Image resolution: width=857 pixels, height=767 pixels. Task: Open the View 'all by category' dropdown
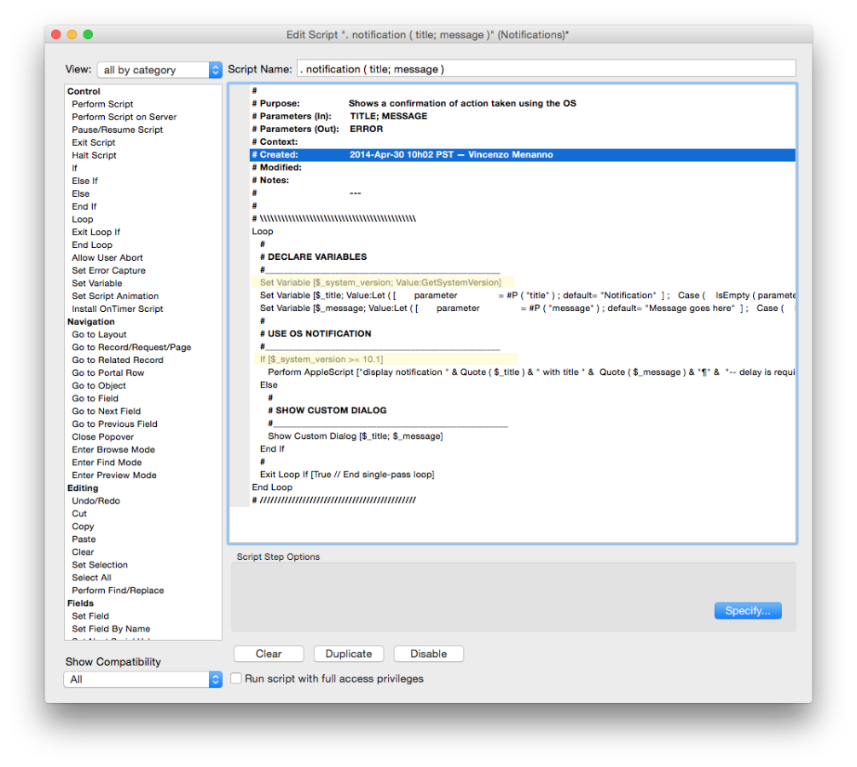(x=160, y=70)
